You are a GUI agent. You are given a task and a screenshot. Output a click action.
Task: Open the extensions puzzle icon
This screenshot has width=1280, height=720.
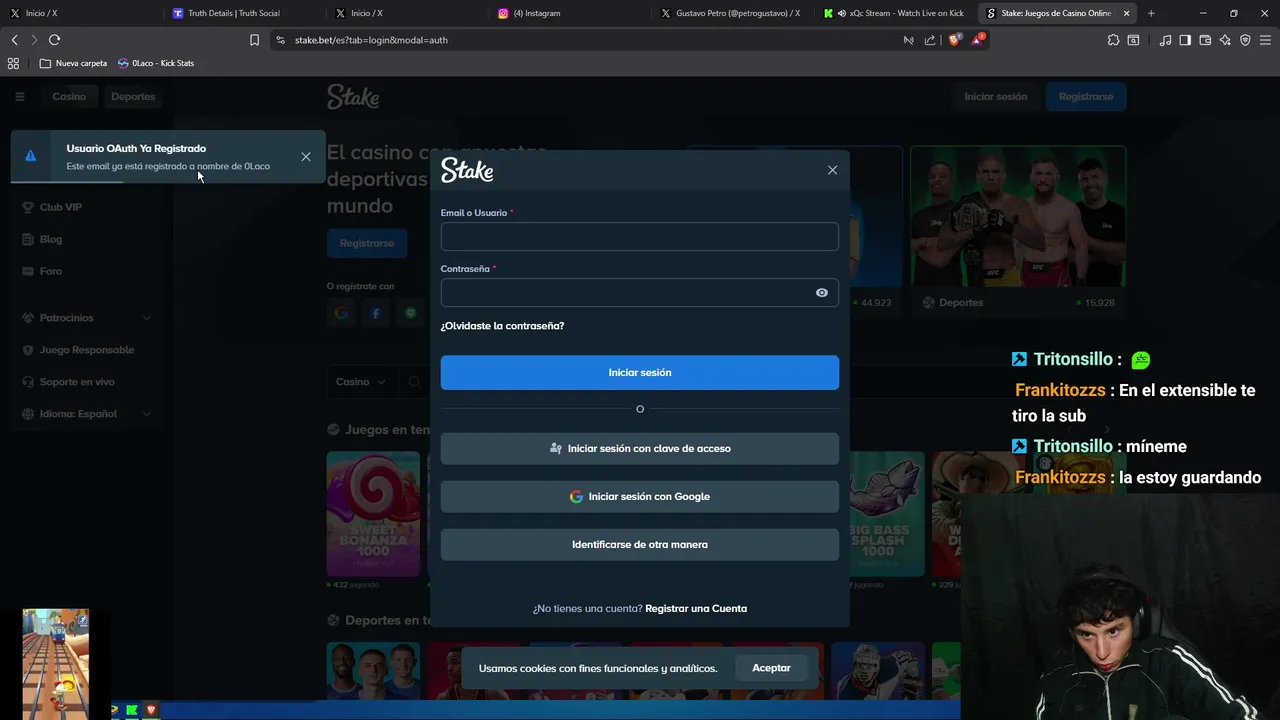[1113, 40]
